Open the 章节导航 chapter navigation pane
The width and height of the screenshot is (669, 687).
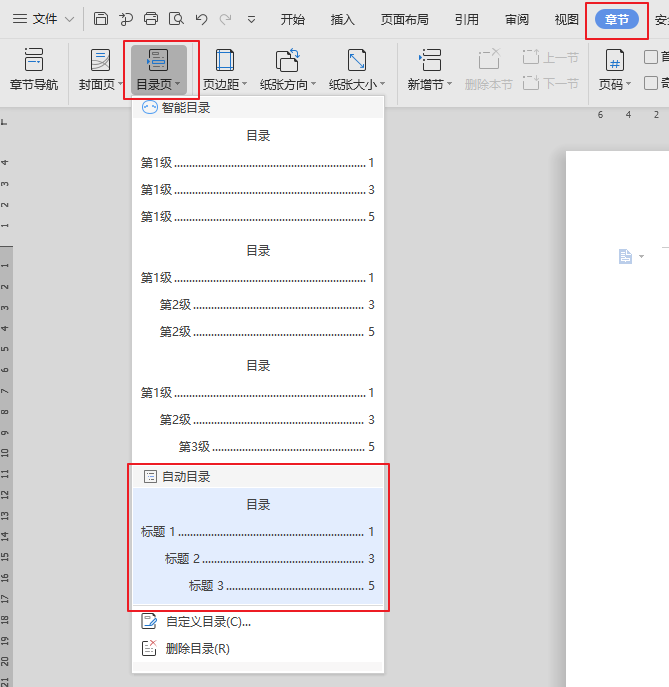coord(33,70)
